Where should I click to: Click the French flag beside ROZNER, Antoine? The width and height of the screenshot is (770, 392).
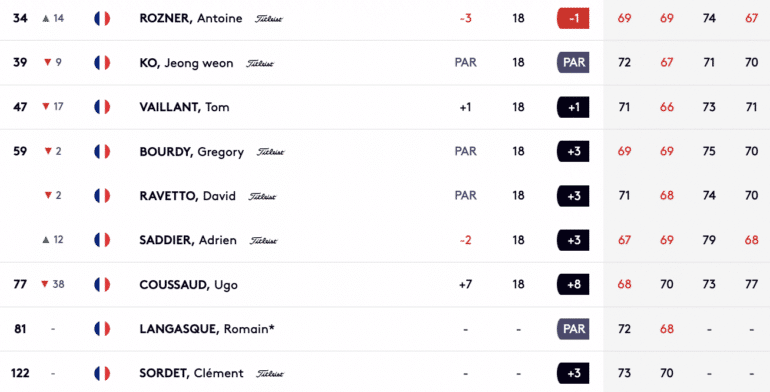102,19
